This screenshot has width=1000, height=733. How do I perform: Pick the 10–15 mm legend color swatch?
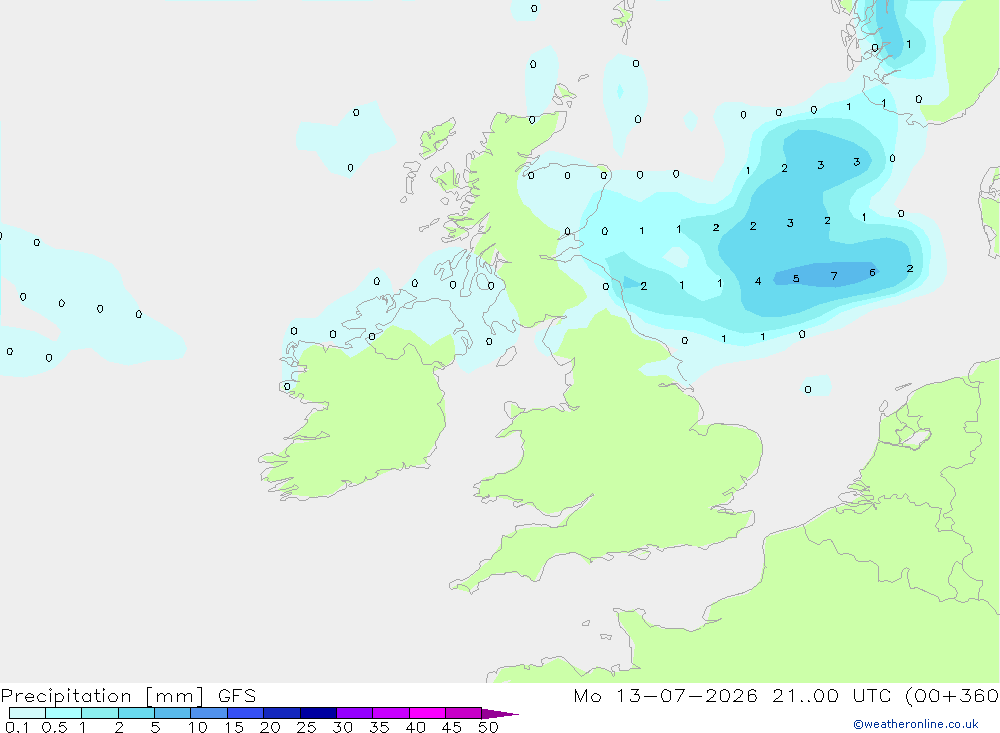coord(209,713)
